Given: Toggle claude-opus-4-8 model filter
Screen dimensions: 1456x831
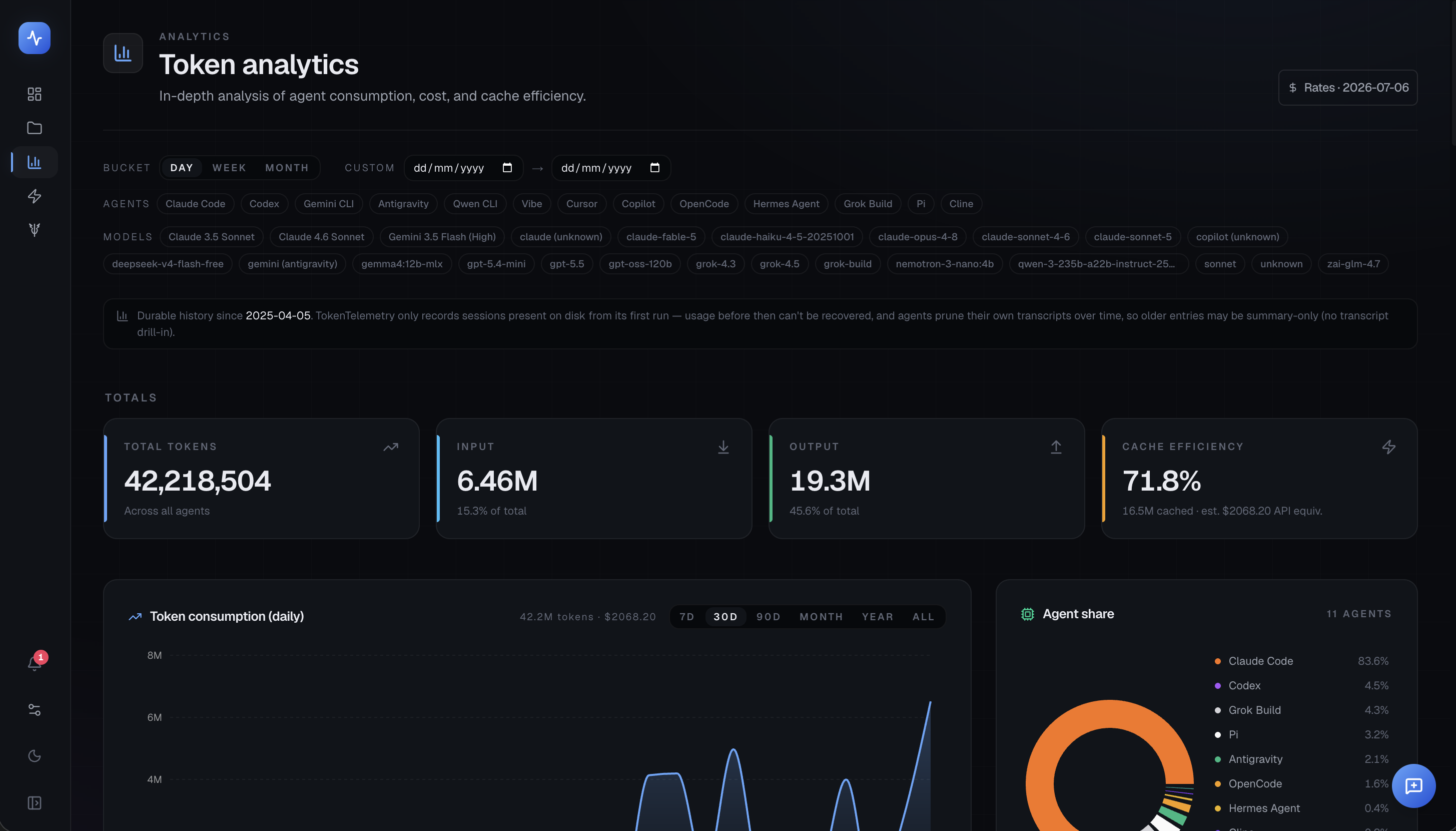Looking at the screenshot, I should [x=918, y=237].
